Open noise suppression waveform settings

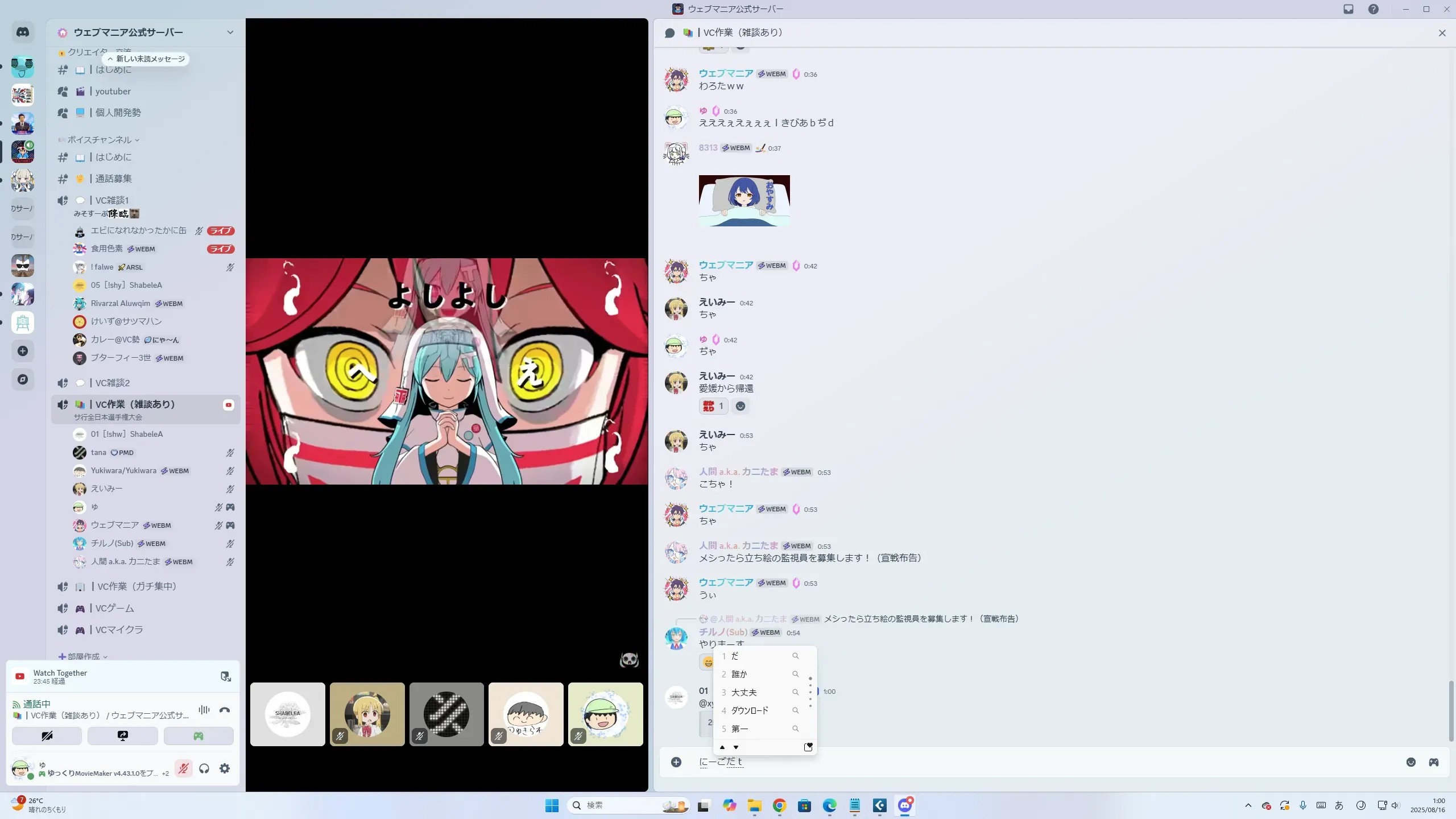204,710
